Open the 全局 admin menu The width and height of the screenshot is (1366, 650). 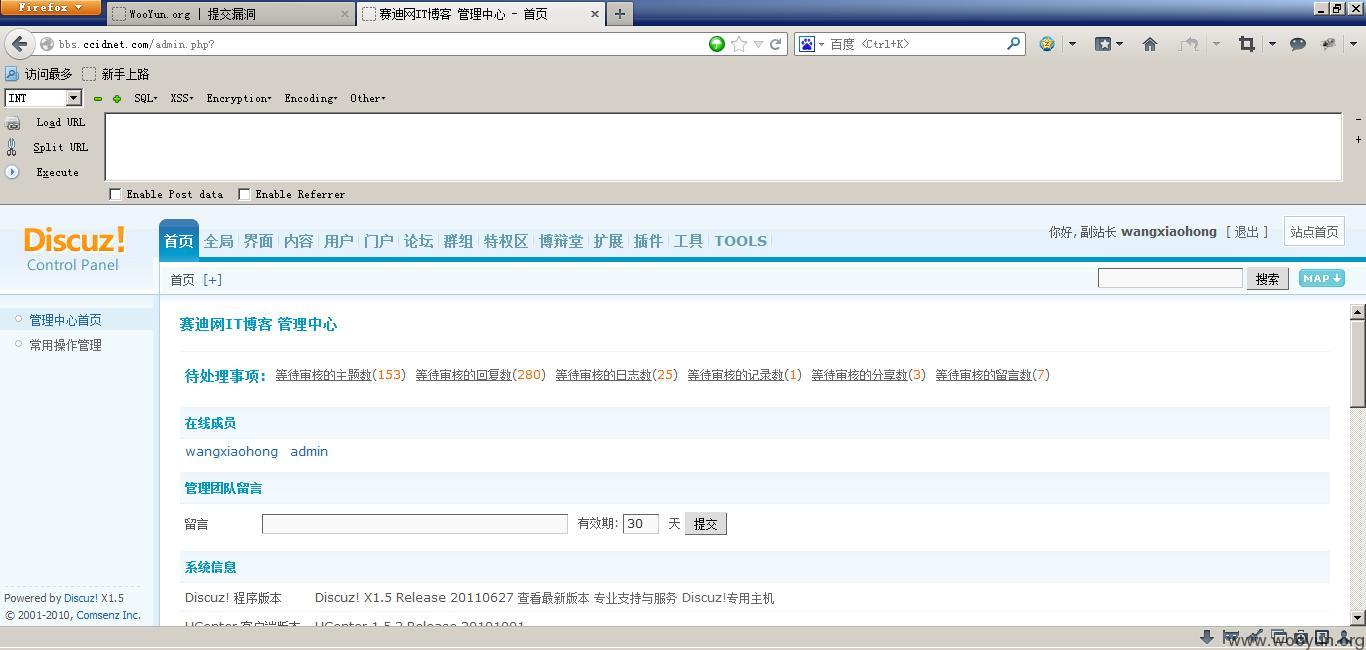218,241
